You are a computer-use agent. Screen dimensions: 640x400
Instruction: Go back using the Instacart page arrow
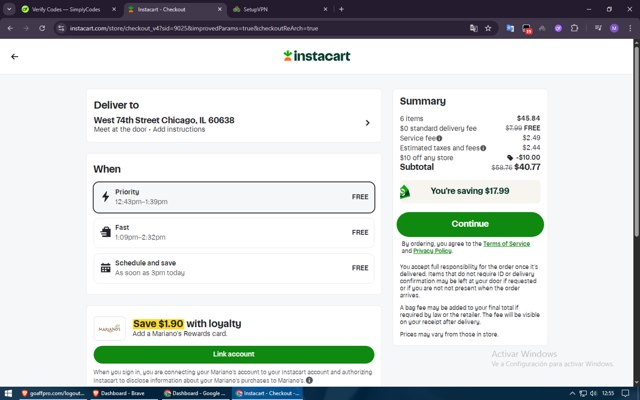tap(15, 56)
